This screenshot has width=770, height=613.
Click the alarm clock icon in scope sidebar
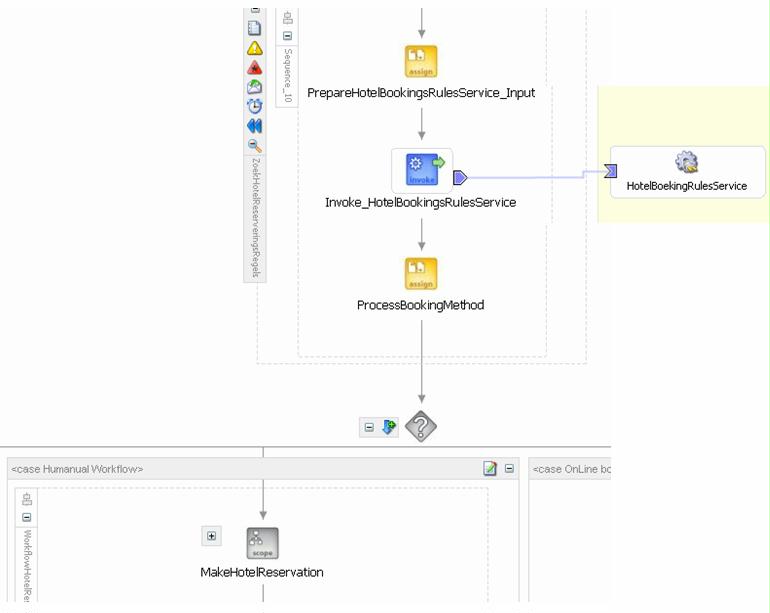click(x=254, y=106)
